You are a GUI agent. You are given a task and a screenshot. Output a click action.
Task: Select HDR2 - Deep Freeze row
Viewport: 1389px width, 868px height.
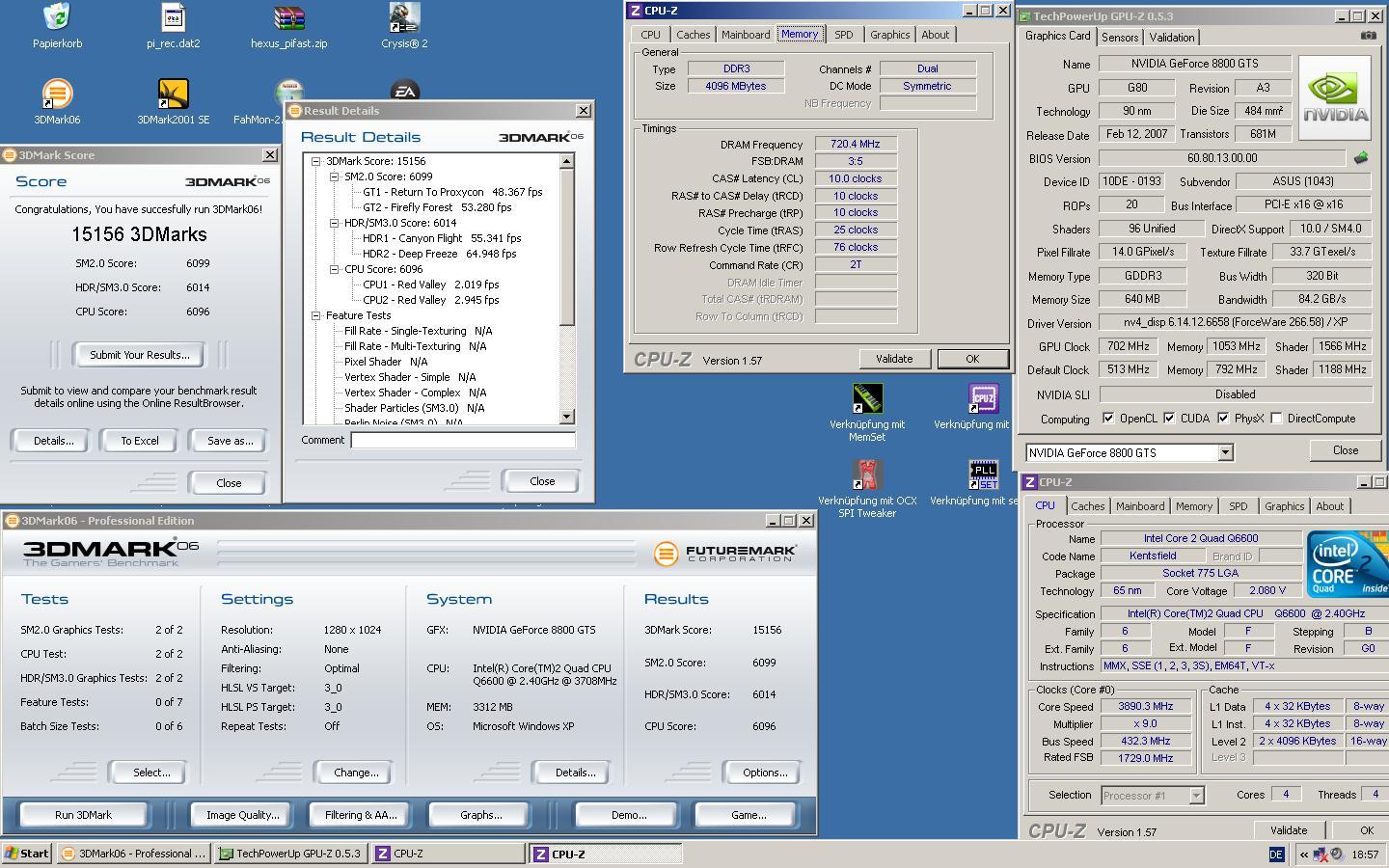click(x=439, y=254)
